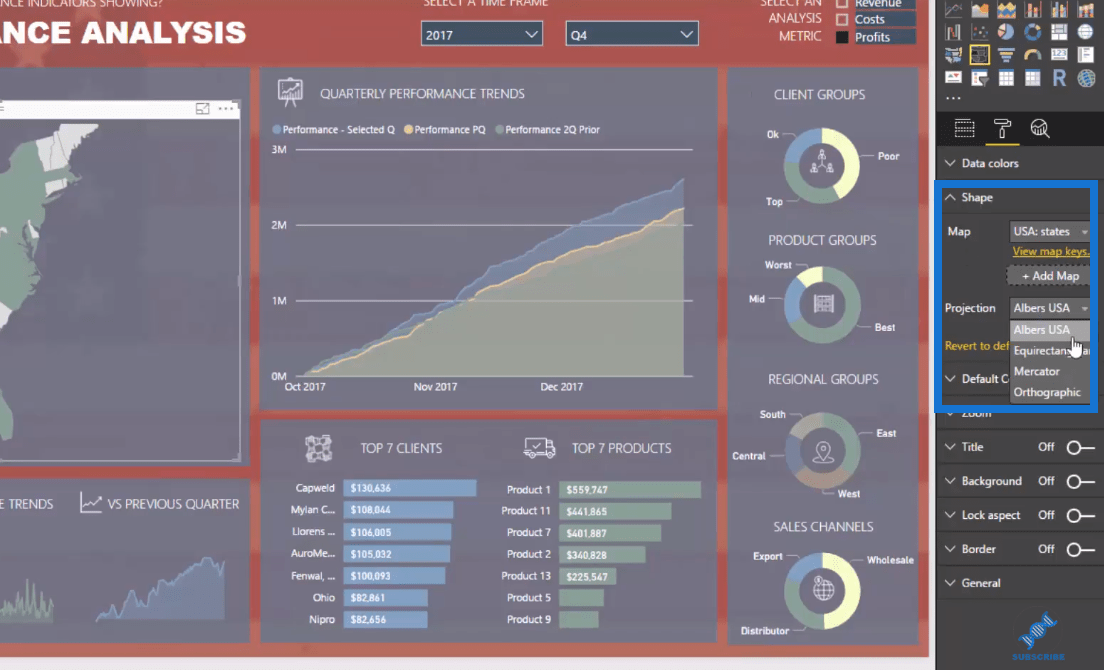
Task: Select the Funnel visualization icon
Action: coord(1006,55)
